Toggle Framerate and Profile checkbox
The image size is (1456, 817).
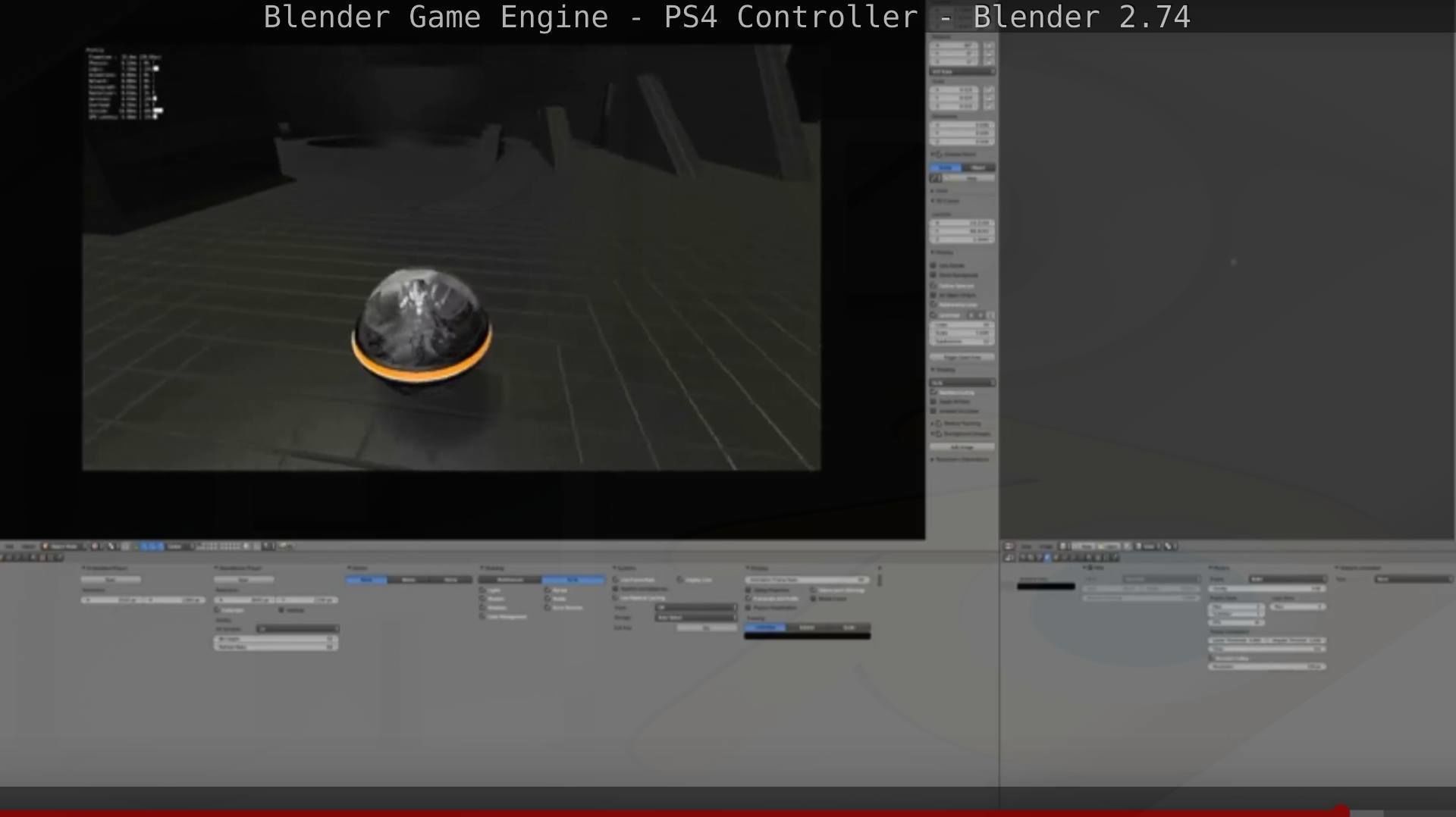(748, 599)
